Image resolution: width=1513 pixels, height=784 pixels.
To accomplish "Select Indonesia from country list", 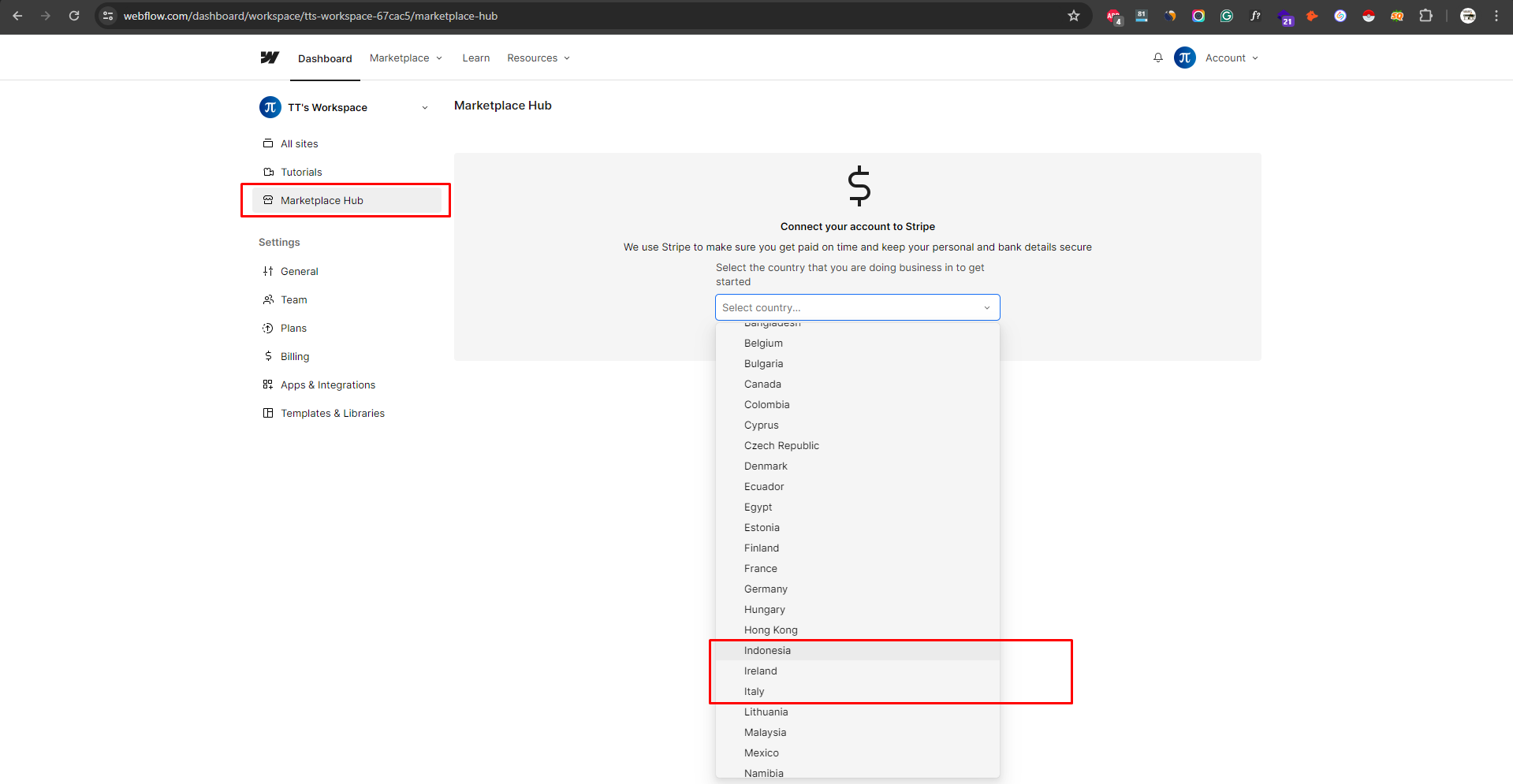I will (x=858, y=650).
